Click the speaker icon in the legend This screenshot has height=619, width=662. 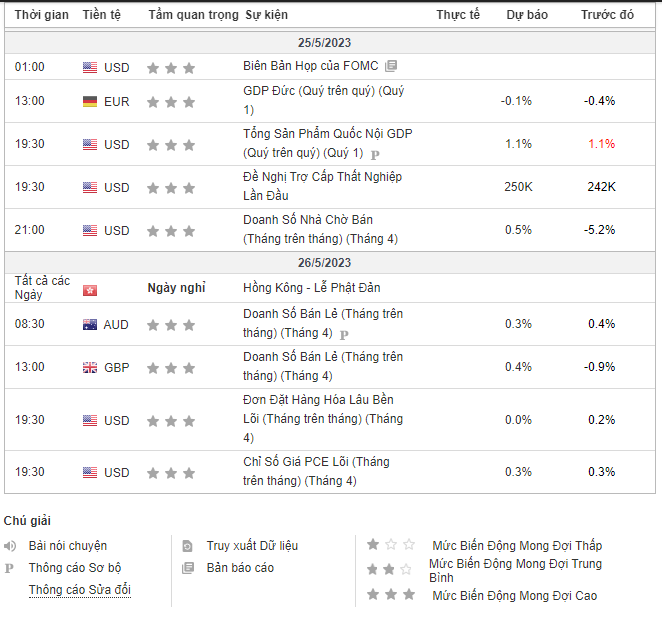point(10,546)
